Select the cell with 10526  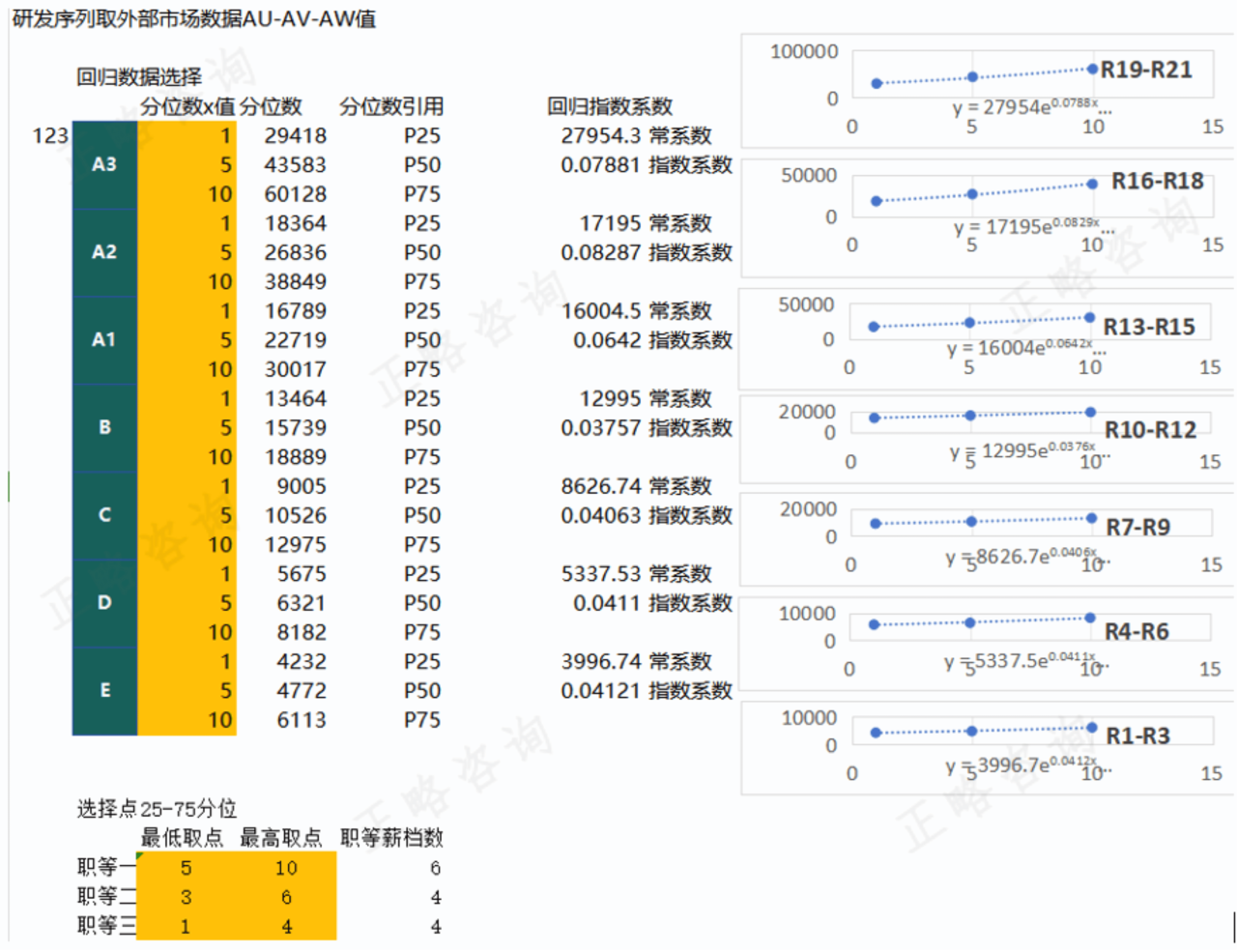point(296,515)
